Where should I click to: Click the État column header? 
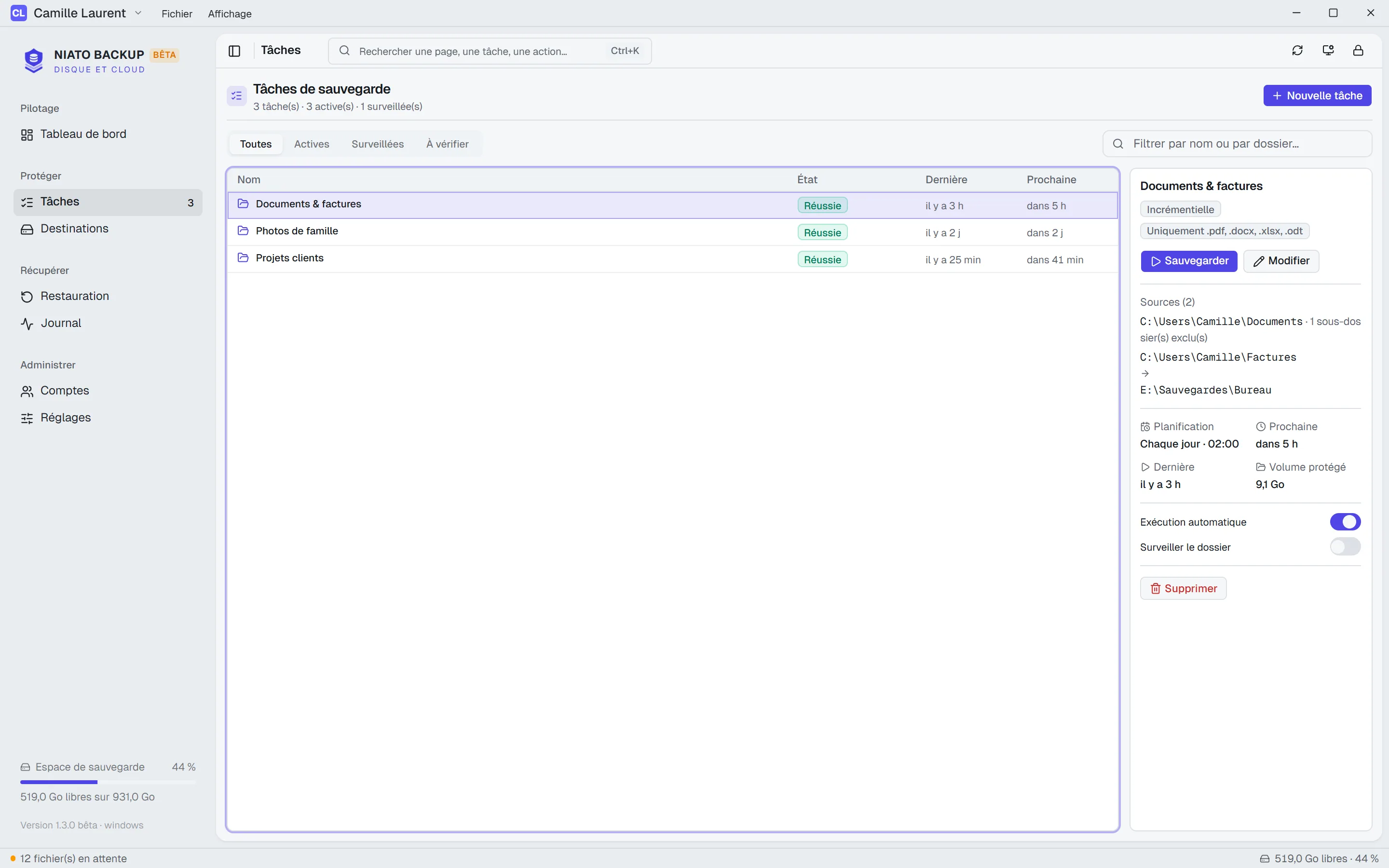[x=807, y=180]
